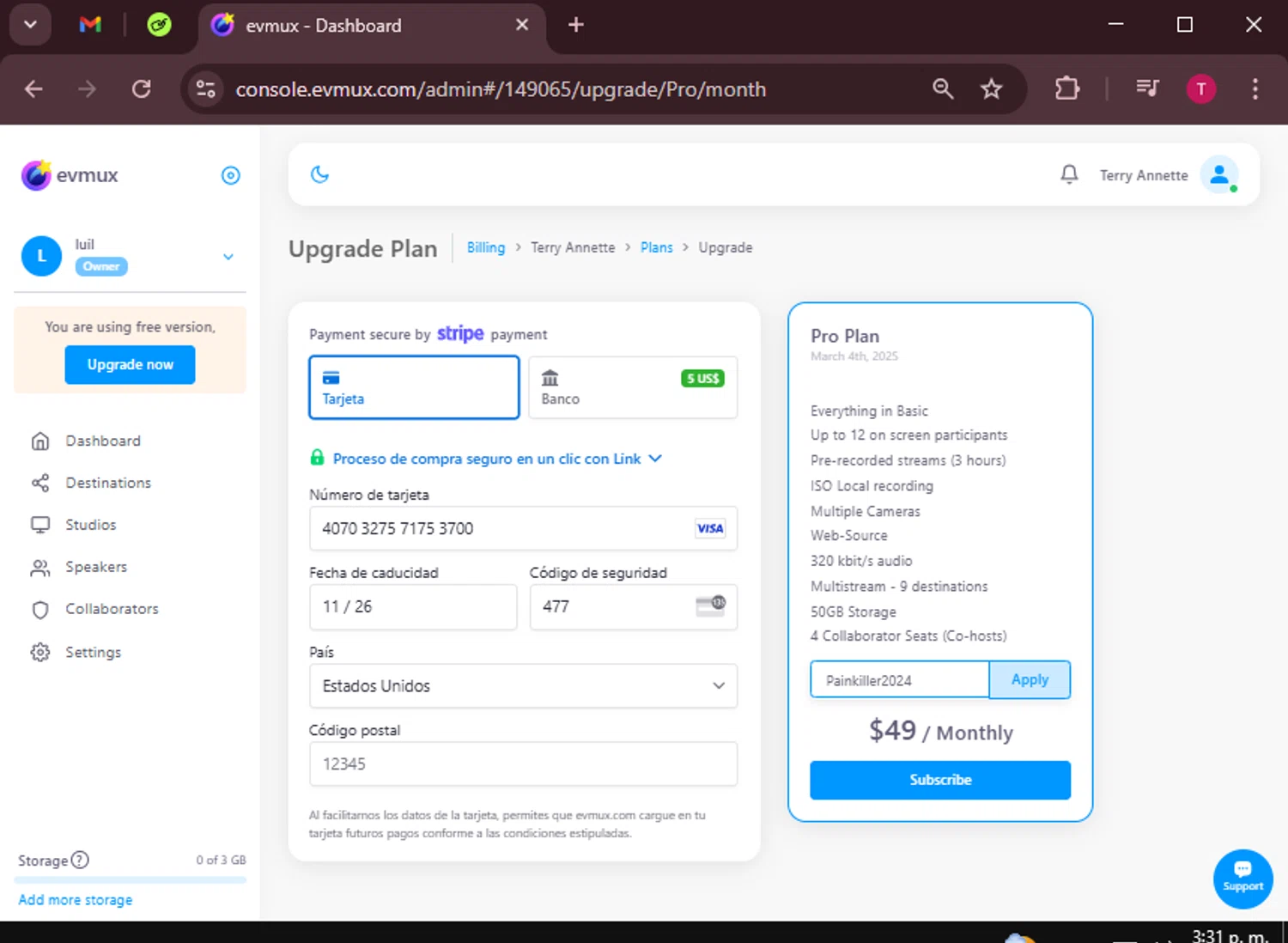Screen dimensions: 1288x943
Task: Open the Chrome profile T avatar
Action: point(1201,88)
